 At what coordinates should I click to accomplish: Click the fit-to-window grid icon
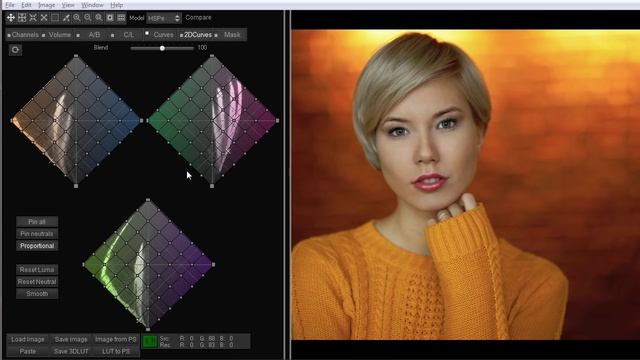pos(22,18)
